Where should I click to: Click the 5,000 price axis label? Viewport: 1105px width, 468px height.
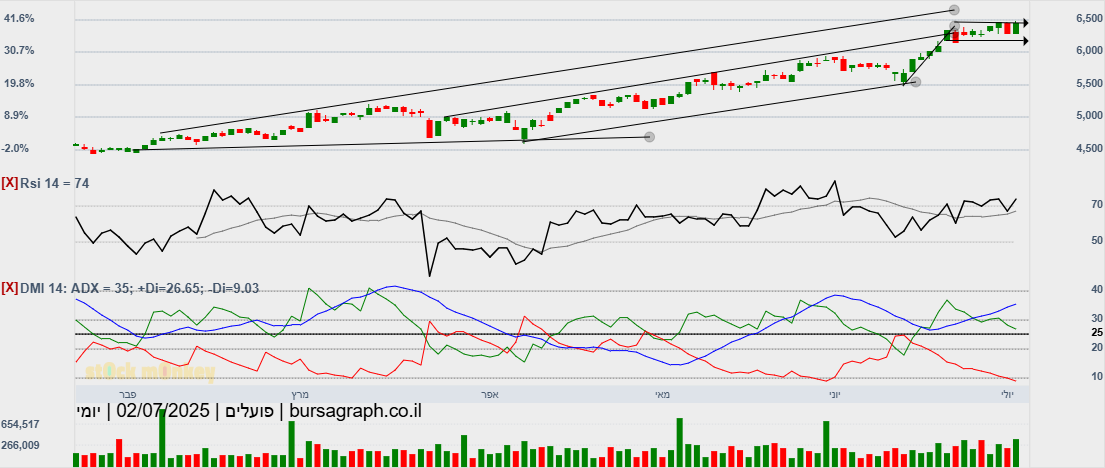(1089, 116)
